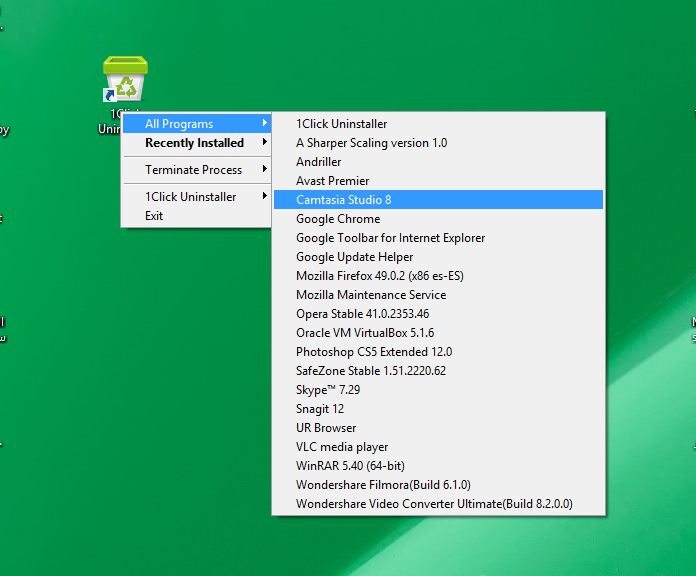Click Exit in the context menu

point(154,216)
